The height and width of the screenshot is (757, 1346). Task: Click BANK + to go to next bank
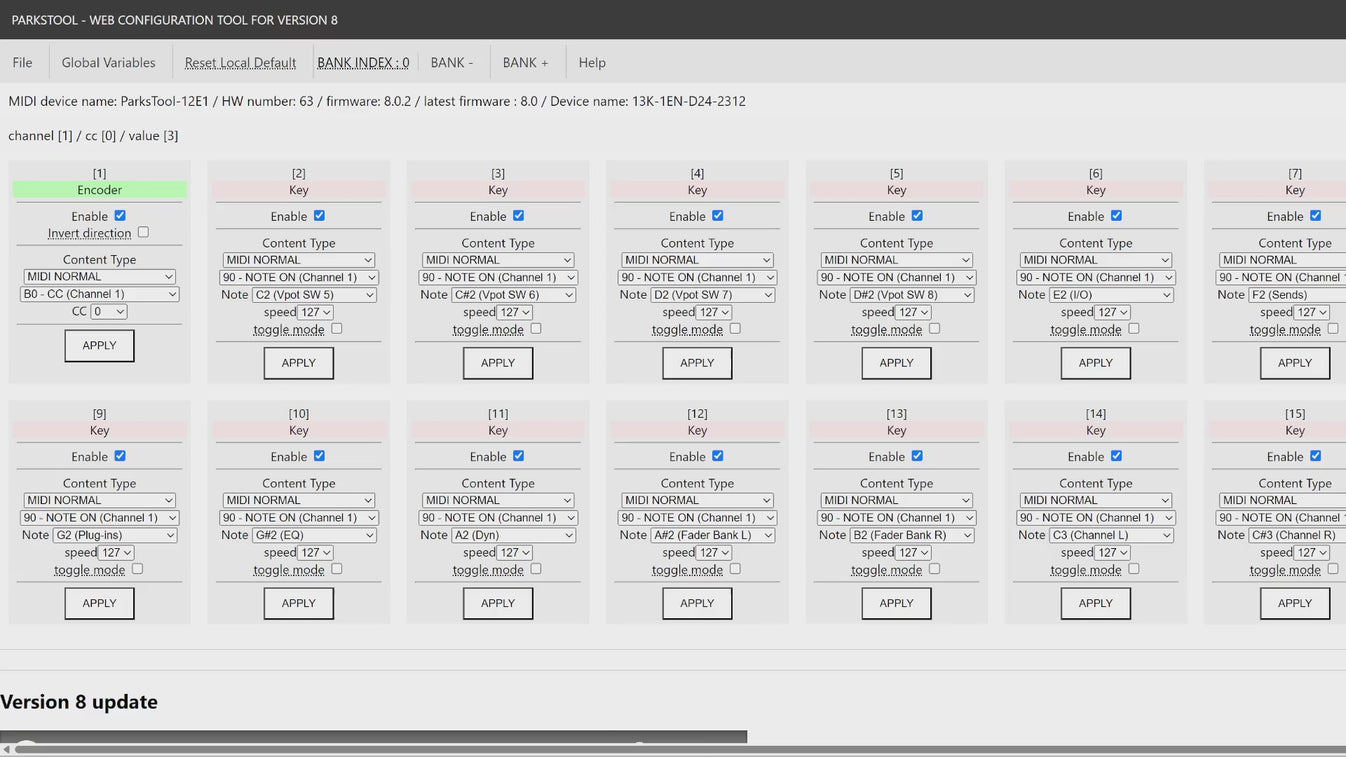tap(526, 62)
